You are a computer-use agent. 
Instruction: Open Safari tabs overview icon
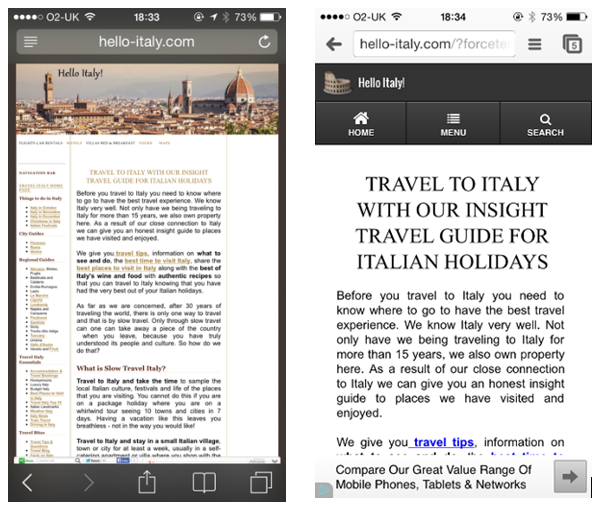point(261,482)
